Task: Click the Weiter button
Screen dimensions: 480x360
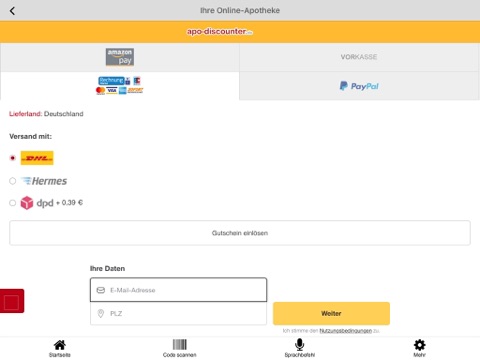Action: click(331, 313)
